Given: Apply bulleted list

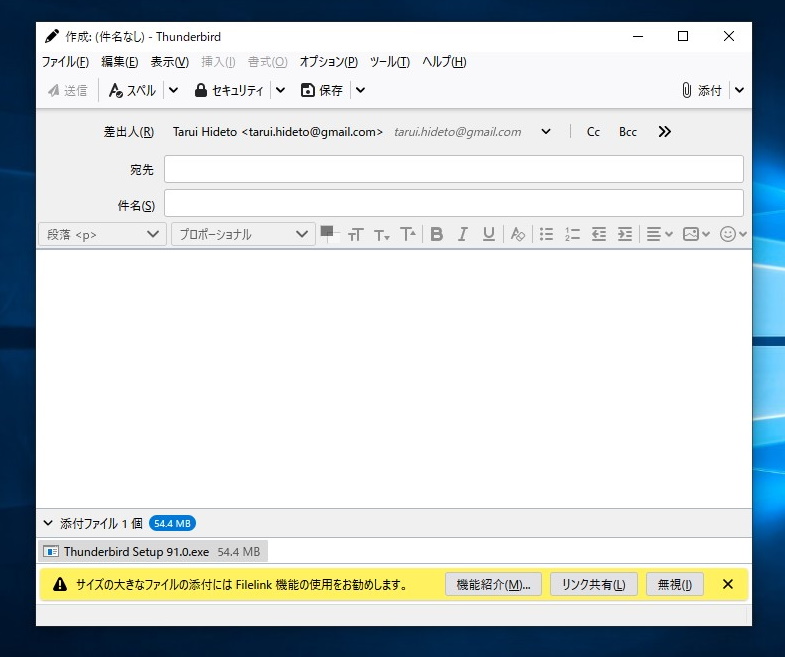Looking at the screenshot, I should [546, 234].
